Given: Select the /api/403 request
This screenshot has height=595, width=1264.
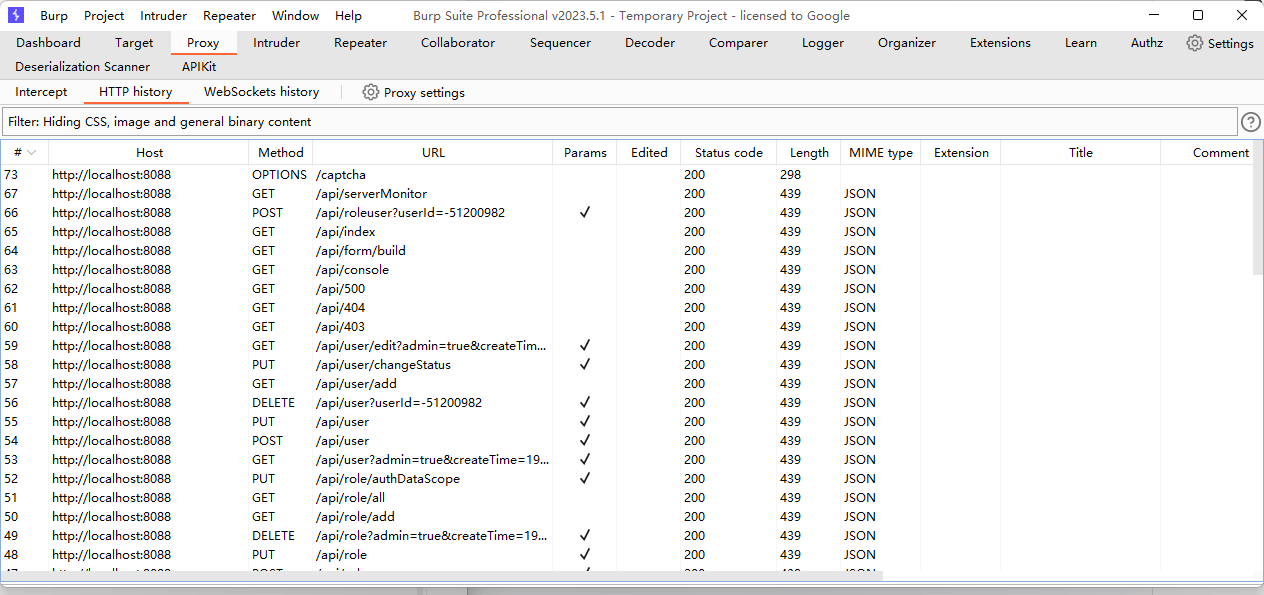Looking at the screenshot, I should click(626, 327).
